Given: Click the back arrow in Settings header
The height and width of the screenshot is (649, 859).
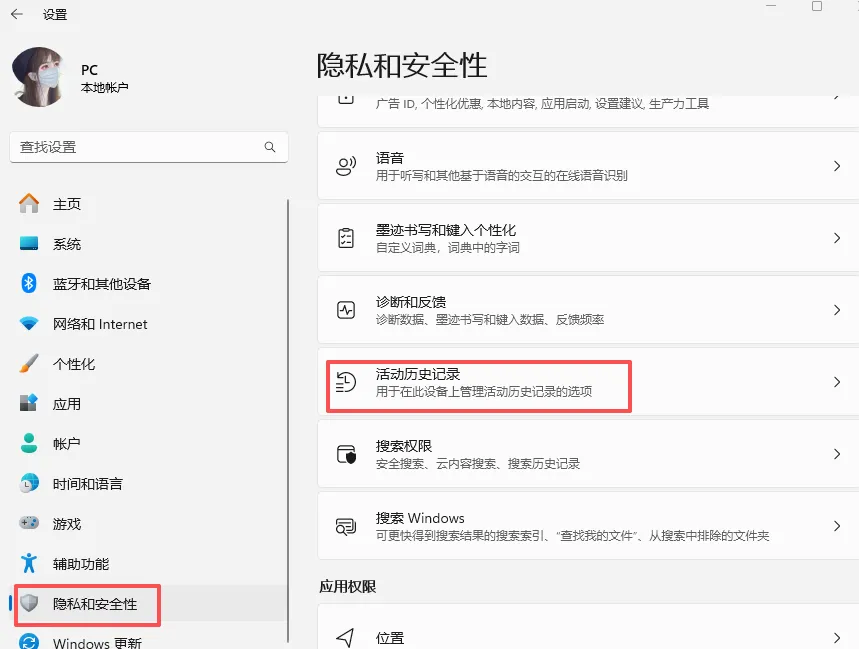Looking at the screenshot, I should point(17,14).
